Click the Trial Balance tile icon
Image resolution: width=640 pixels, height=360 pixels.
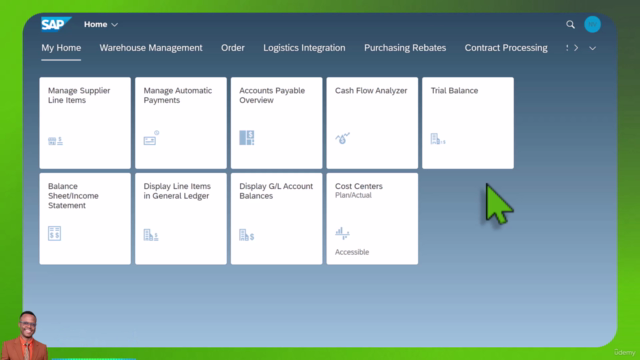[438, 139]
